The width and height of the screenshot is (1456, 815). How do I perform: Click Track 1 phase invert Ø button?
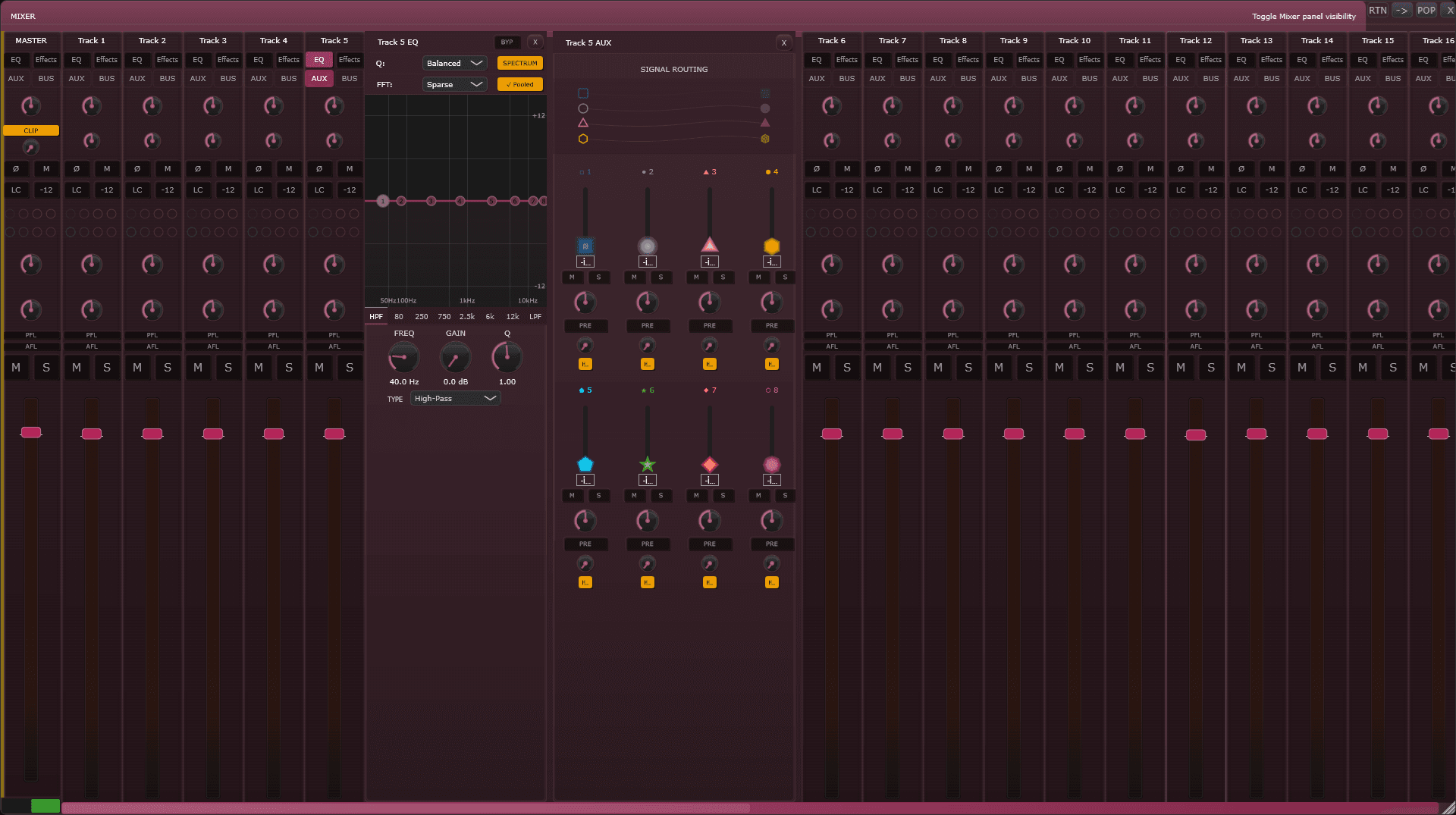pyautogui.click(x=77, y=168)
